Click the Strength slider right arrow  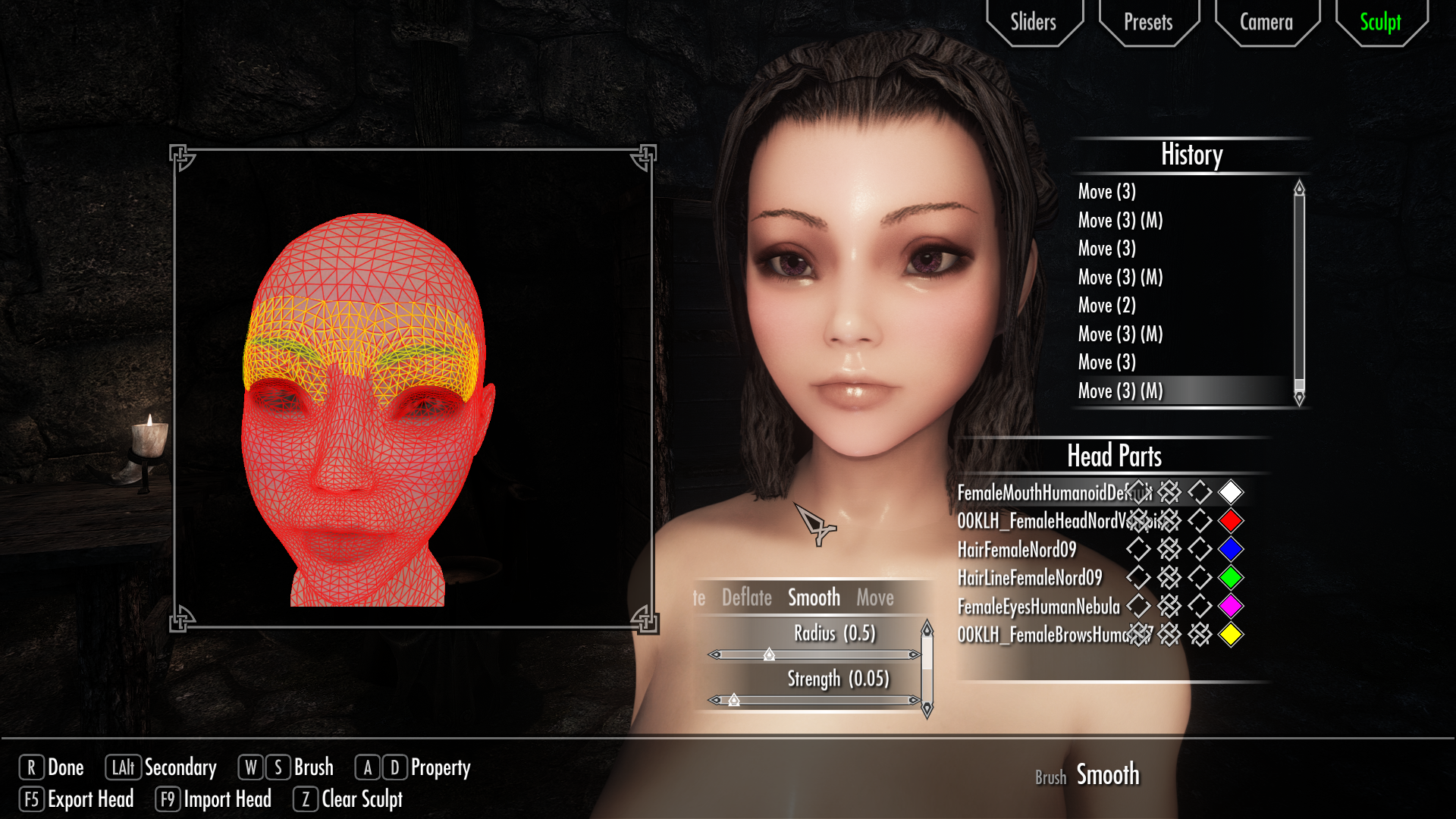pyautogui.click(x=915, y=700)
